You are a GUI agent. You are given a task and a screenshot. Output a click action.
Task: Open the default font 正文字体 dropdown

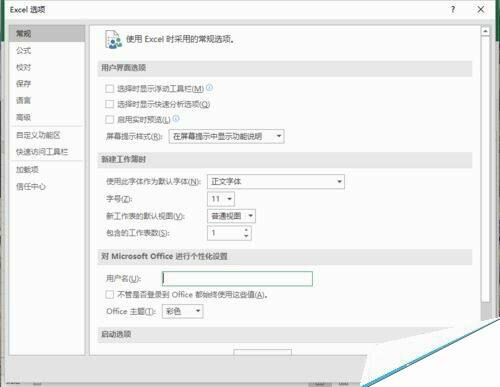(276, 182)
